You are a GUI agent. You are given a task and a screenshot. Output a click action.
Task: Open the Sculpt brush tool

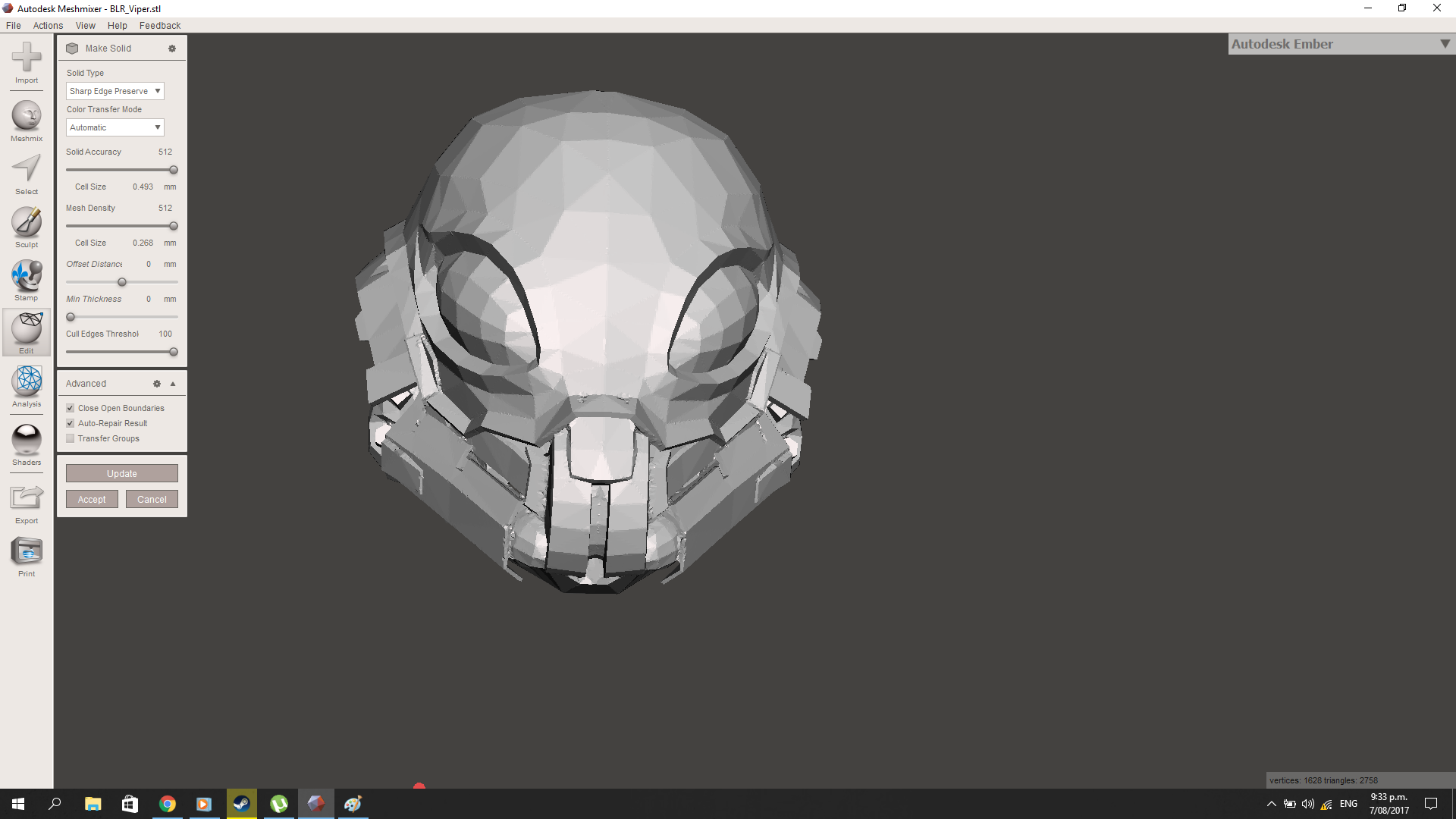tap(27, 227)
